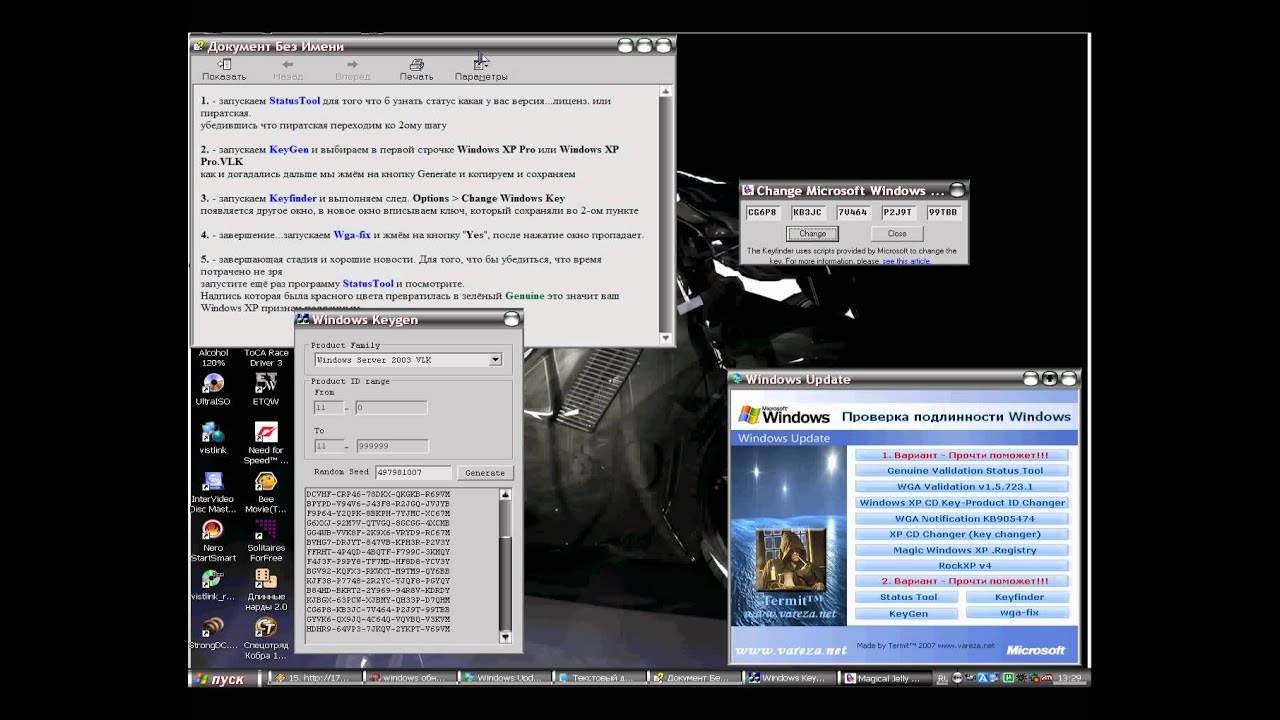Viewport: 1280px width, 720px height.
Task: Open Alcohol 120% desktop shortcut
Action: (213, 356)
